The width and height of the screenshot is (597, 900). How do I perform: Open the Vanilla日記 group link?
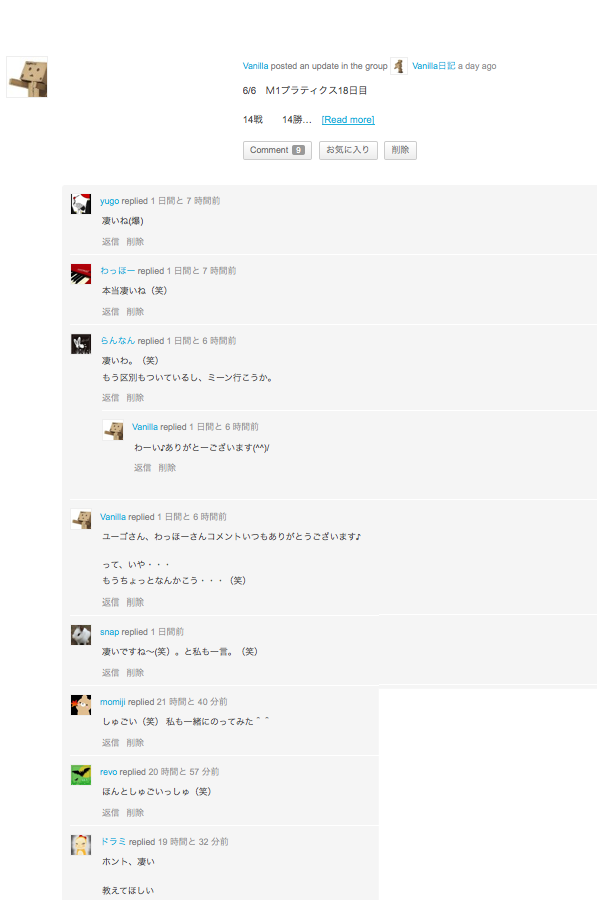[x=433, y=66]
